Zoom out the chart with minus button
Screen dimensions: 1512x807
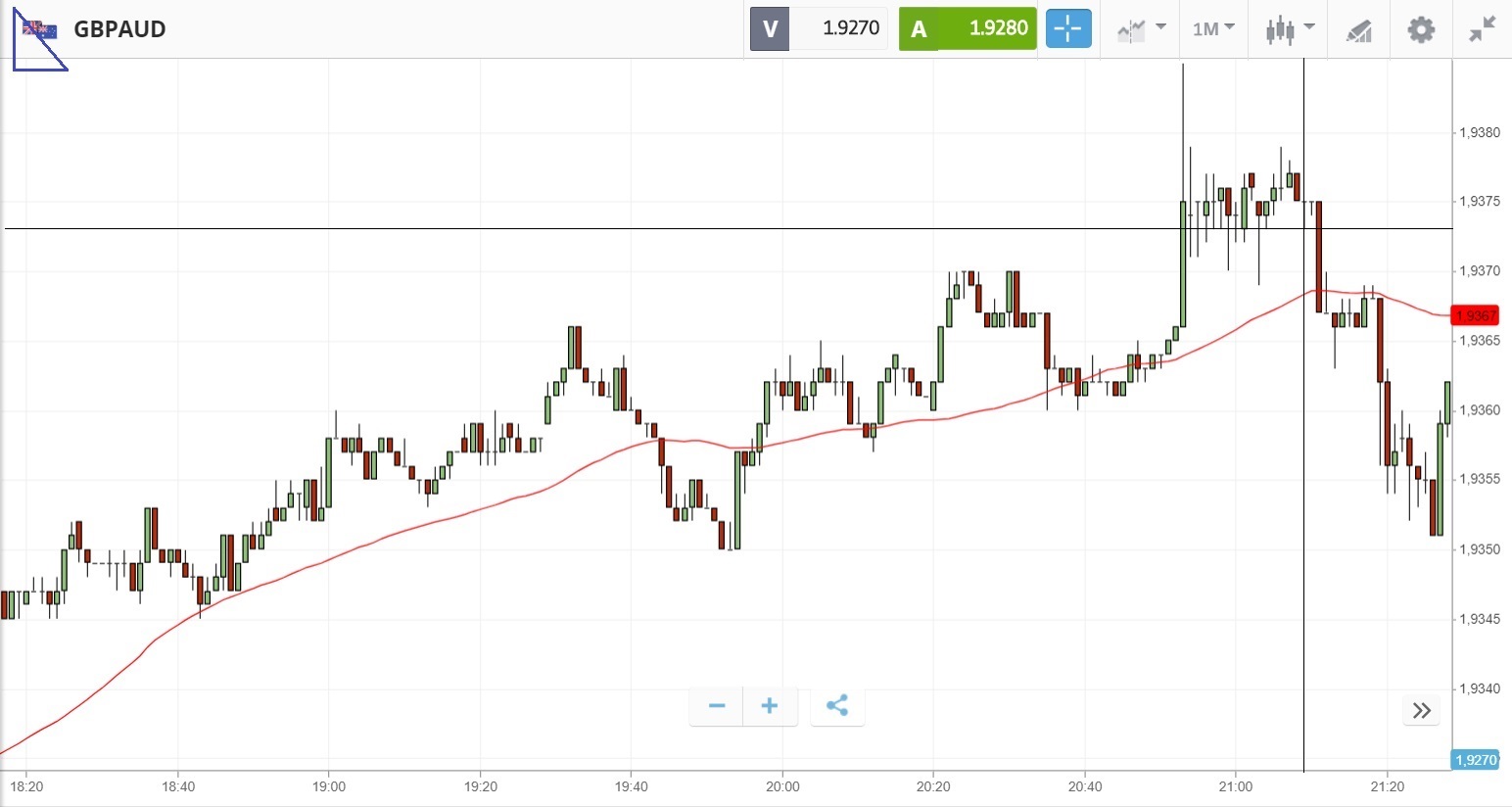coord(717,706)
